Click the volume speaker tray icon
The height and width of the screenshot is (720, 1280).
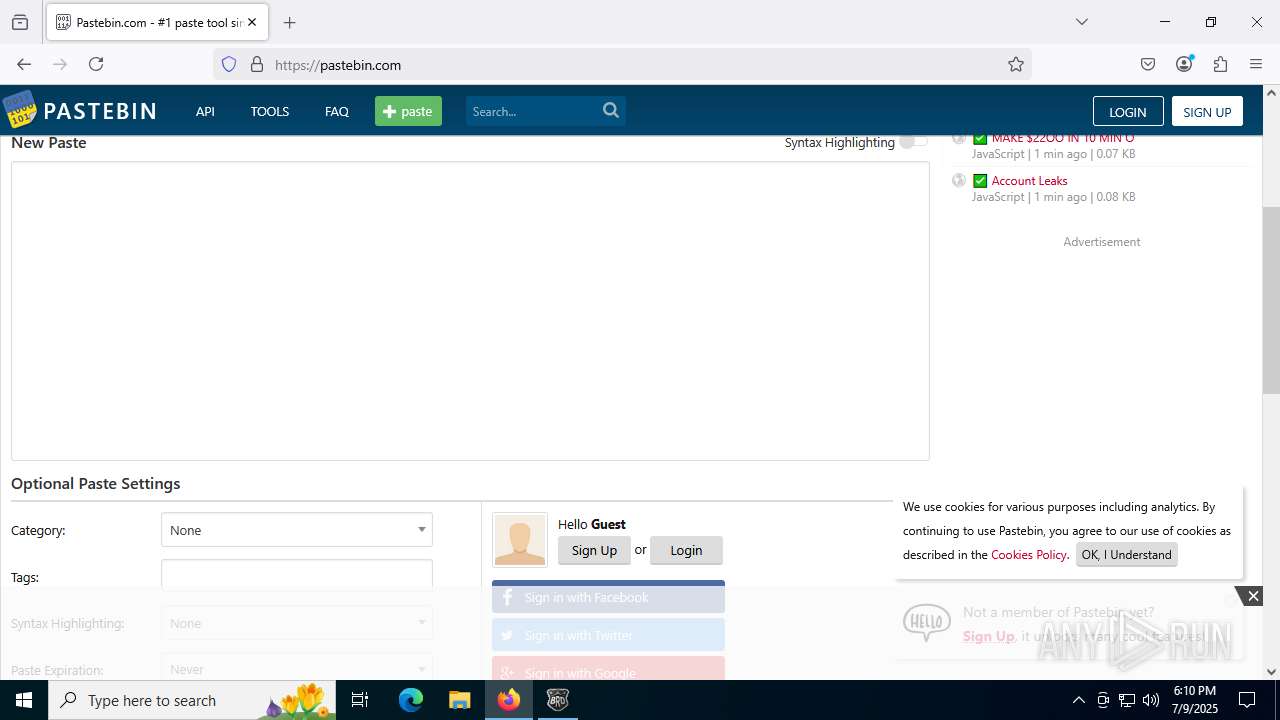click(1151, 700)
